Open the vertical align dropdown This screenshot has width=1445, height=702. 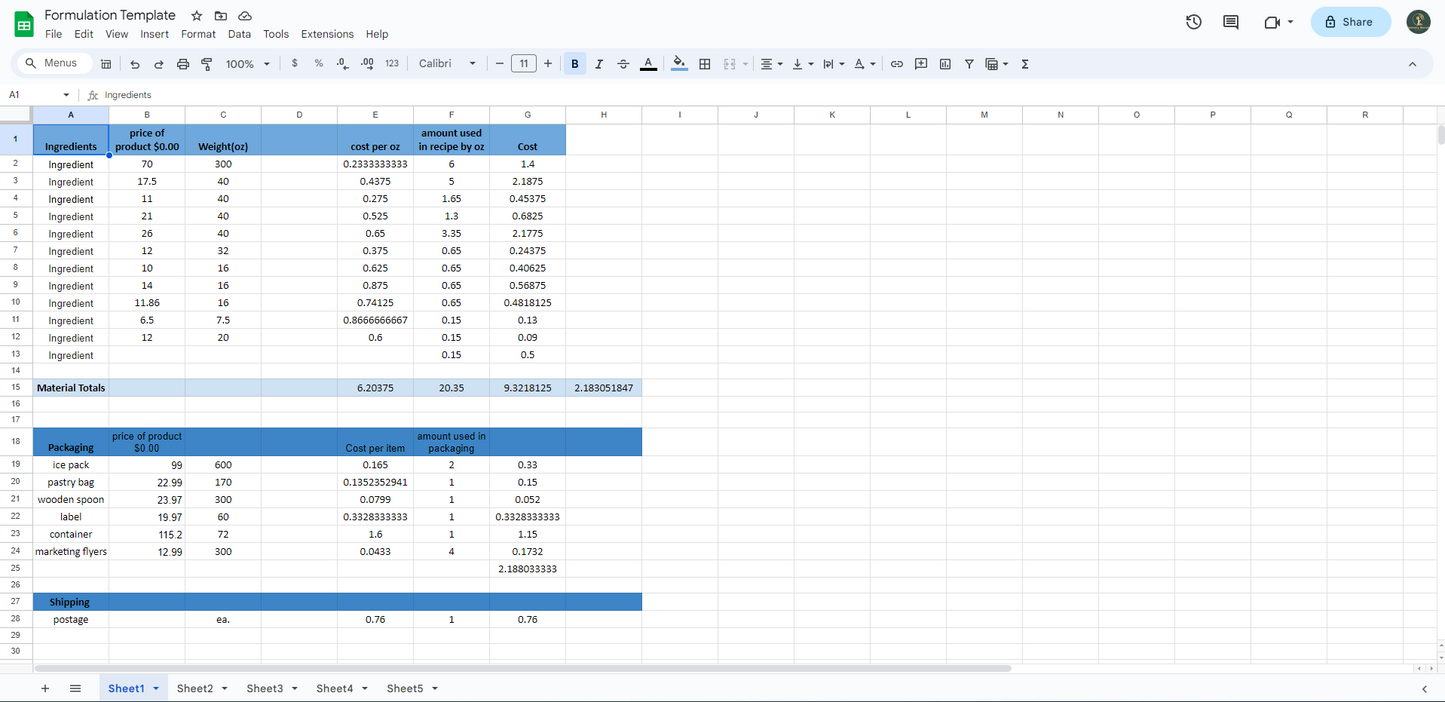(x=802, y=64)
